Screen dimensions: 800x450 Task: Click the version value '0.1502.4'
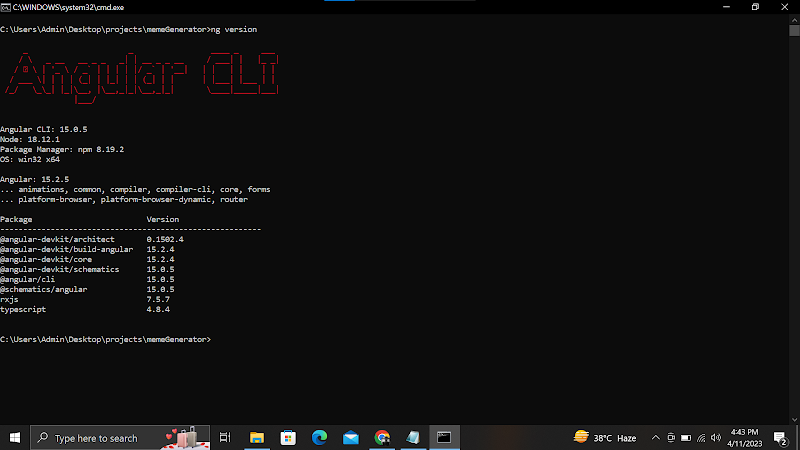tap(165, 239)
